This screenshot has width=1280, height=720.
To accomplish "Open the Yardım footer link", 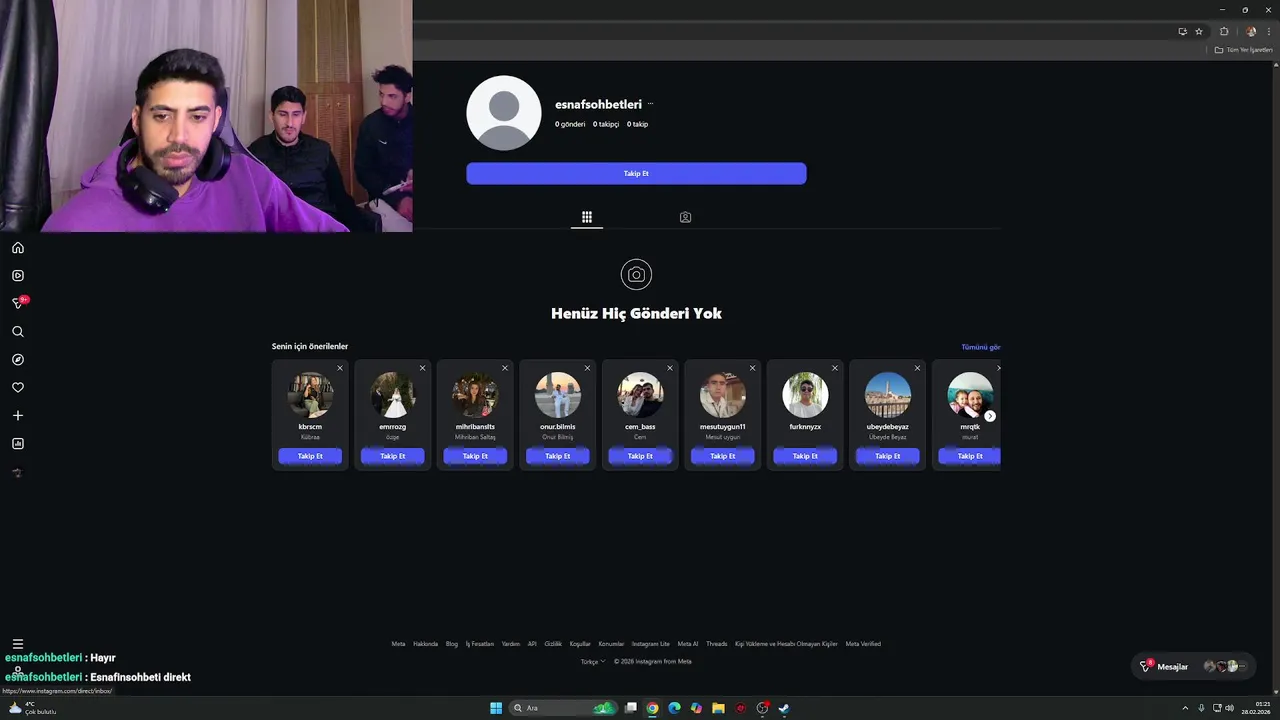I will [511, 644].
